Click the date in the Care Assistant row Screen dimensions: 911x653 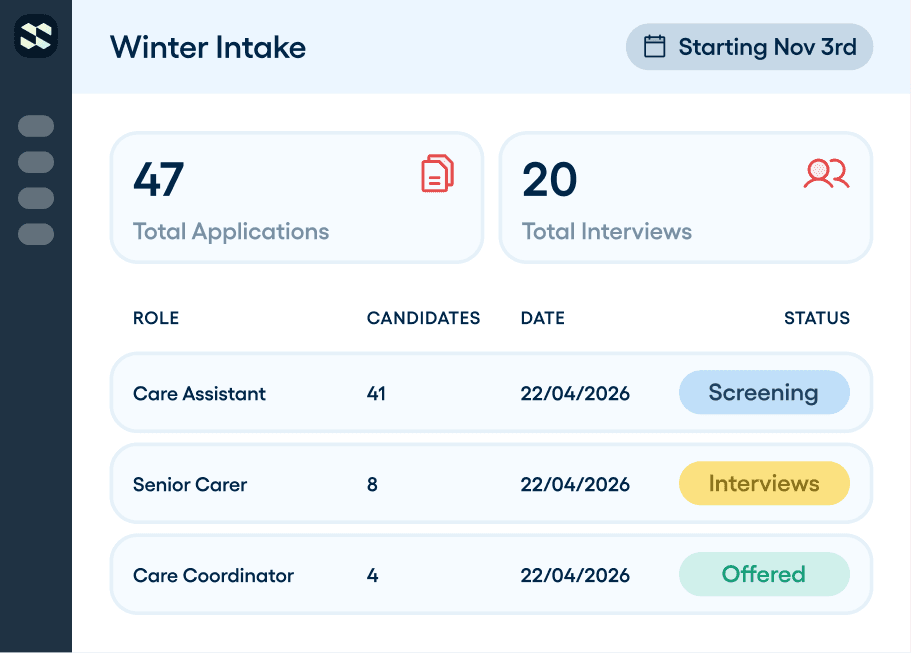[x=575, y=393]
